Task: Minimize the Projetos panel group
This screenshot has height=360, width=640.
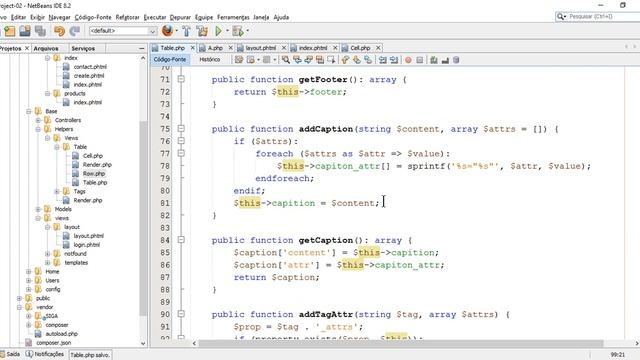Action: click(x=142, y=49)
